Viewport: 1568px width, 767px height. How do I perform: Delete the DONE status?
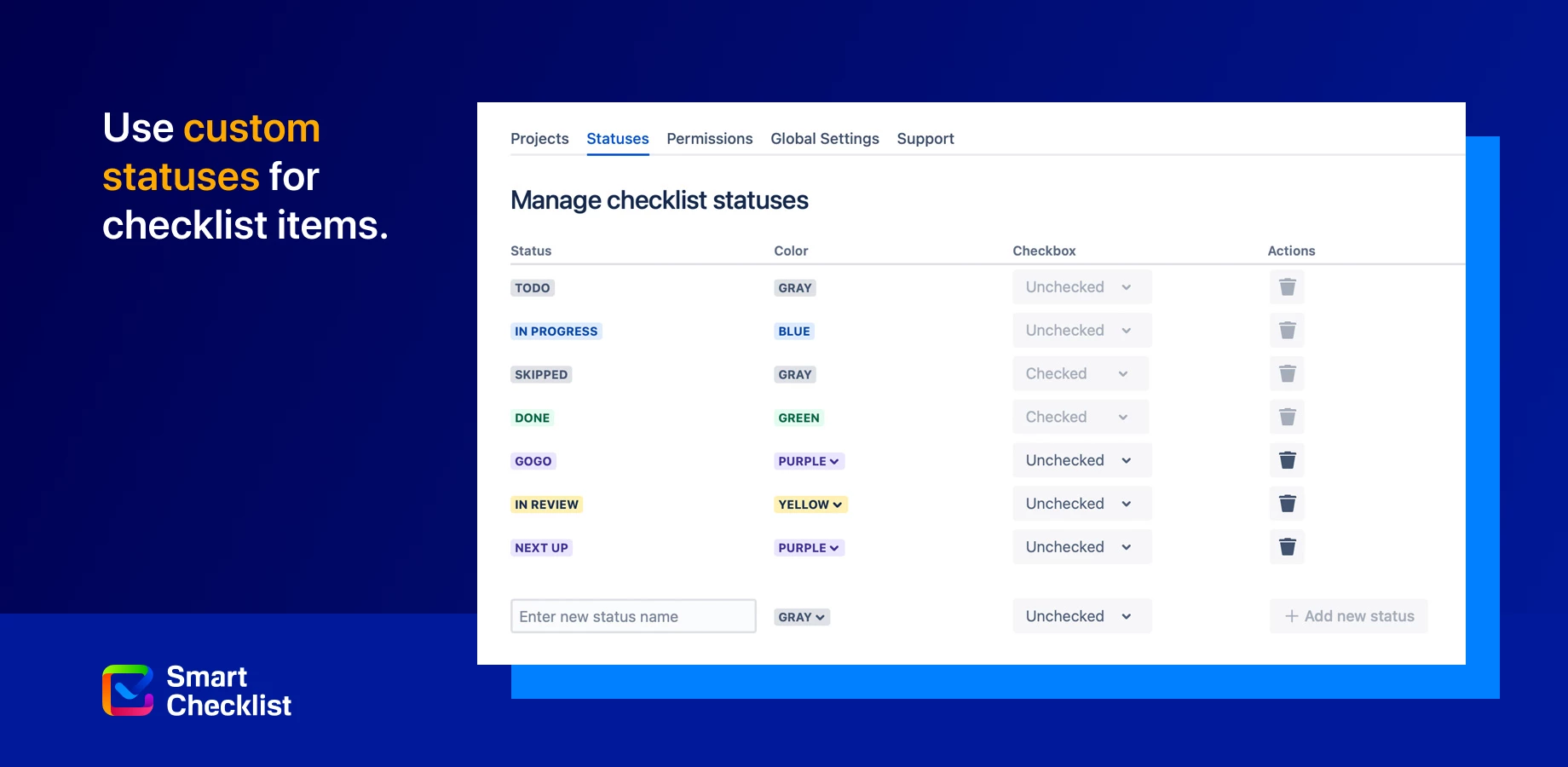(x=1287, y=417)
